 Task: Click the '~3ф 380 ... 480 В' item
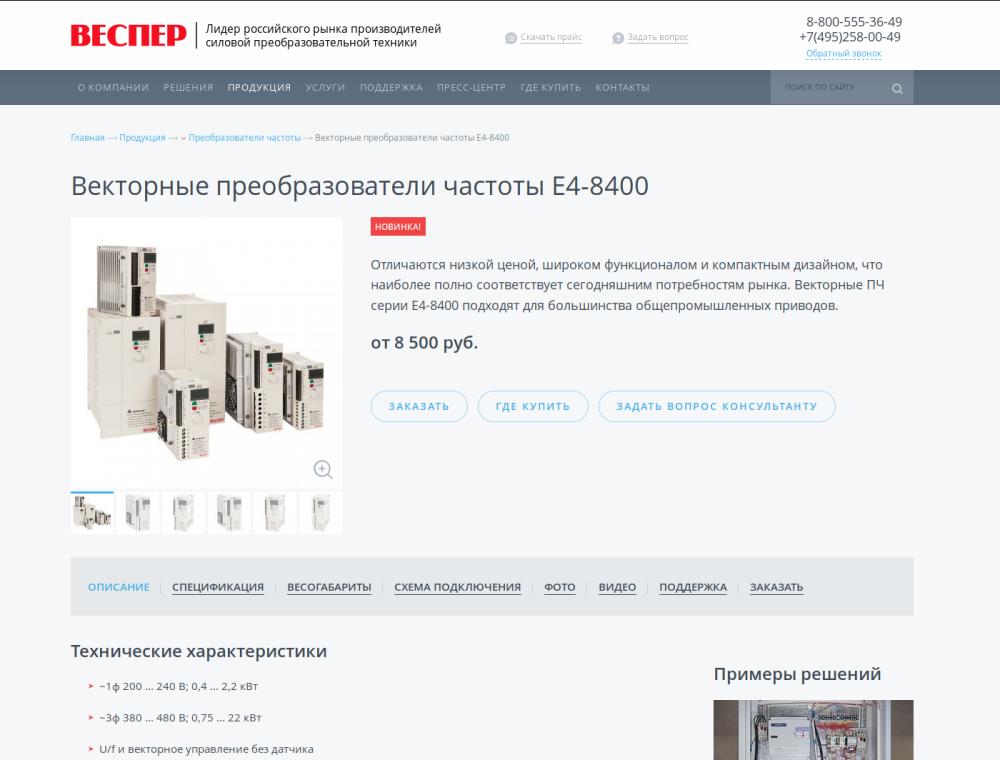[180, 718]
